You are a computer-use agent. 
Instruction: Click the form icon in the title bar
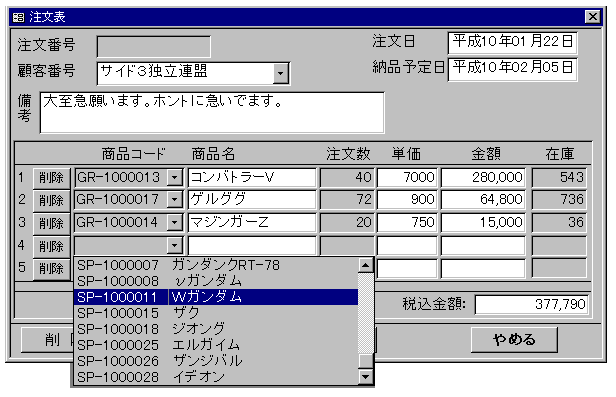18,17
